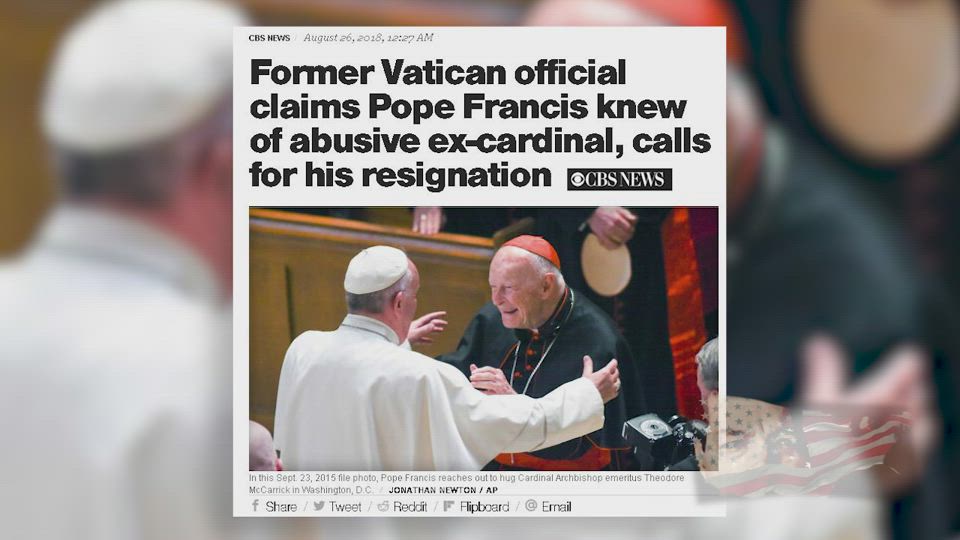
Task: Choose the Flipboard text label
Action: point(484,506)
